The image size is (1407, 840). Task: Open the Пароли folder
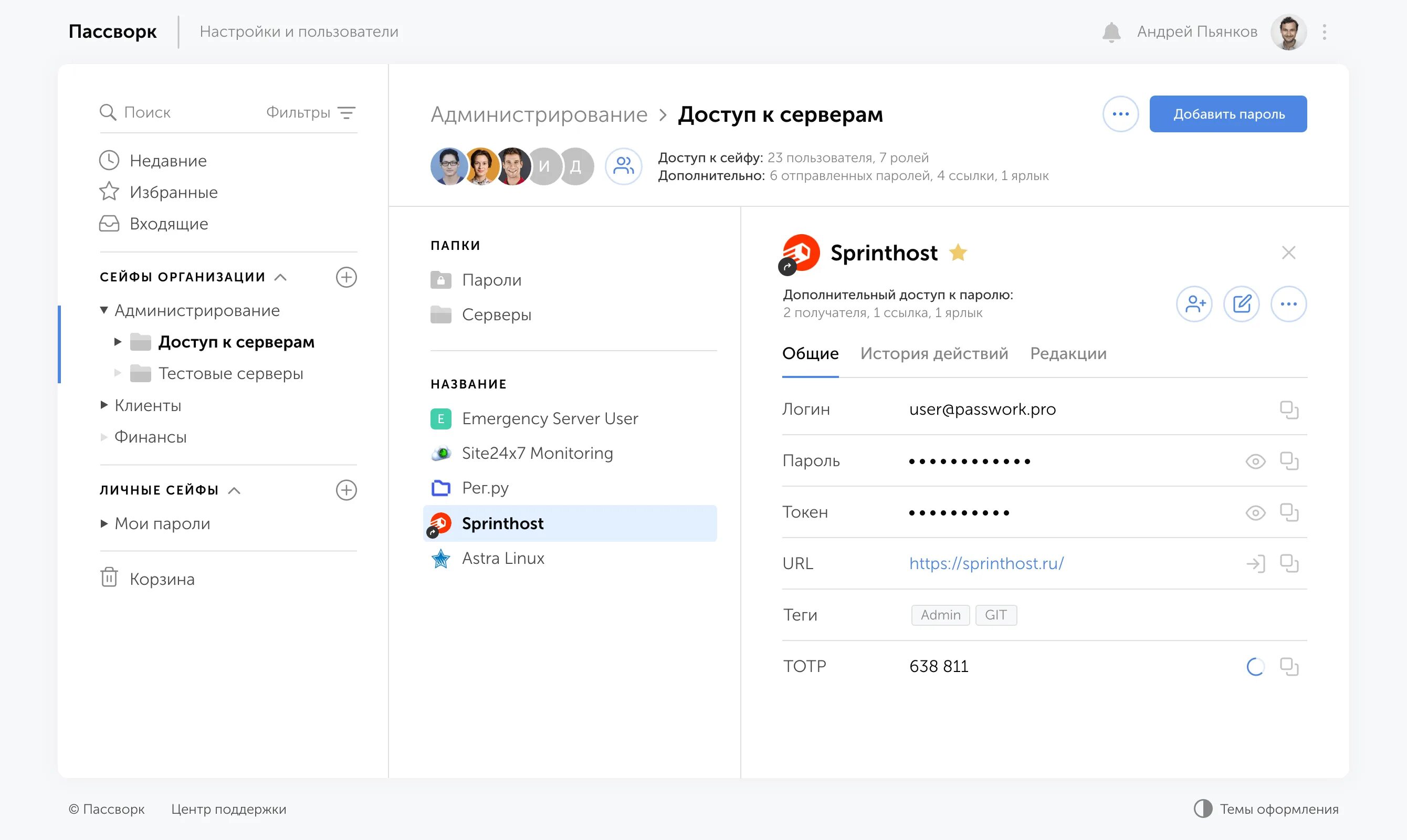(476, 280)
